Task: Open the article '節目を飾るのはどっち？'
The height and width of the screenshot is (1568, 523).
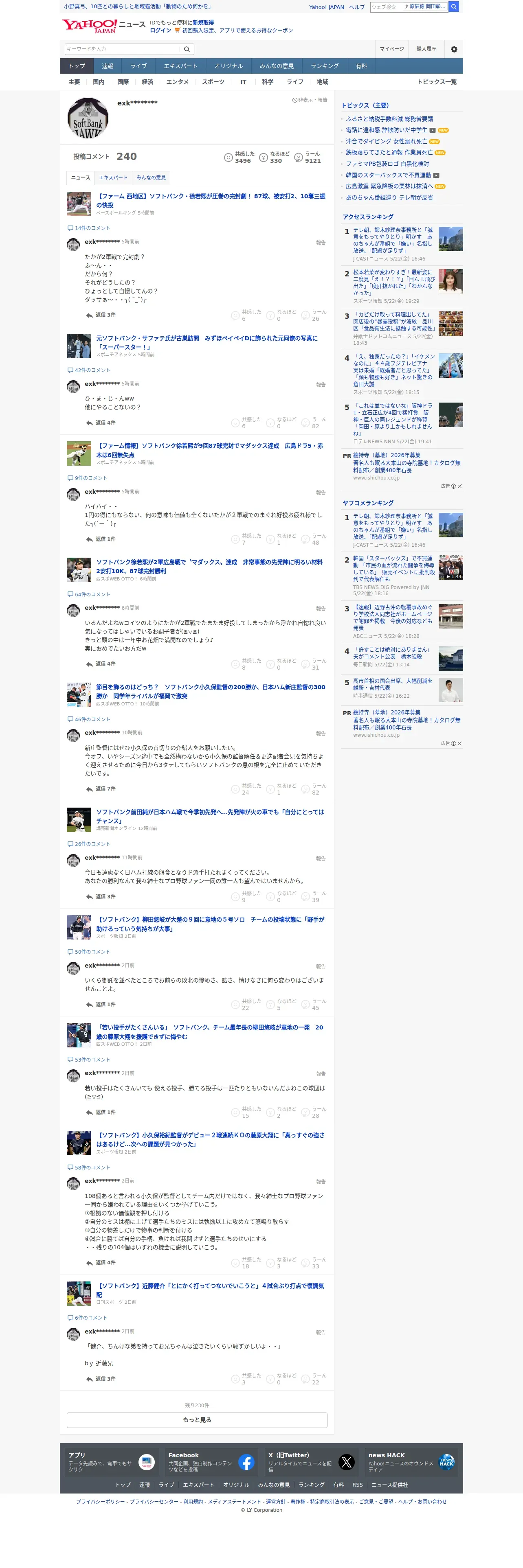Action: point(210,692)
